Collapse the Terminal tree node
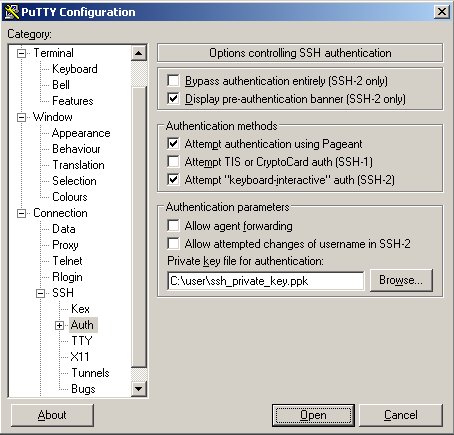This screenshot has height=435, width=454. (x=21, y=53)
